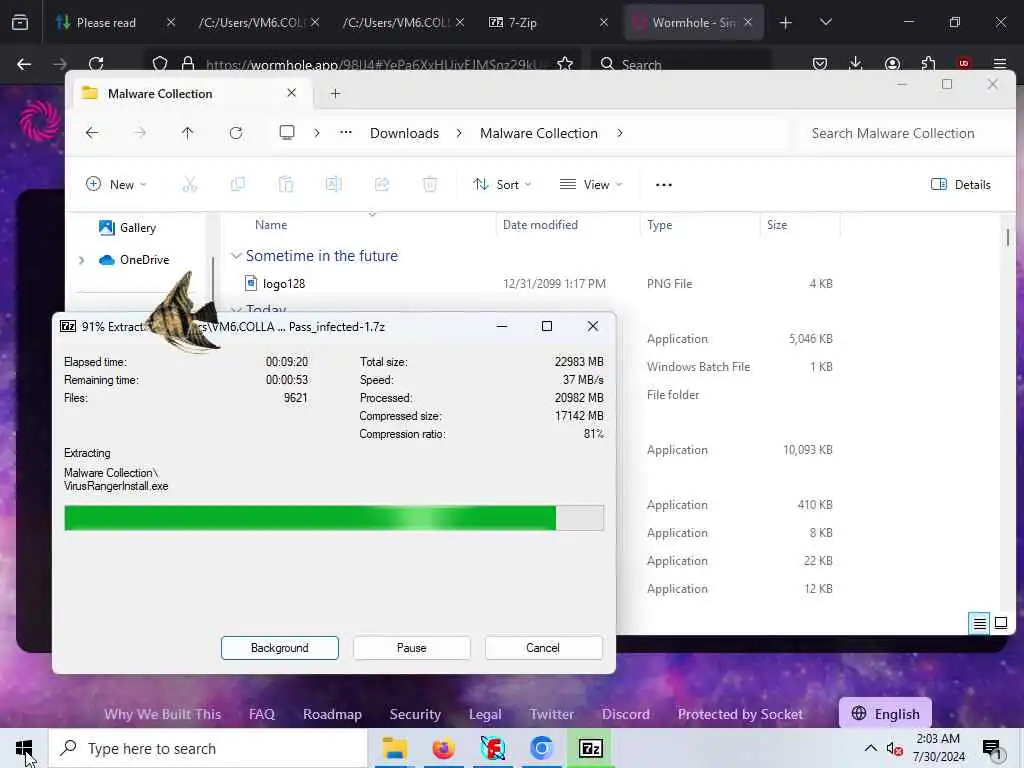Save page to Pocket icon
This screenshot has width=1024, height=768.
[820, 63]
